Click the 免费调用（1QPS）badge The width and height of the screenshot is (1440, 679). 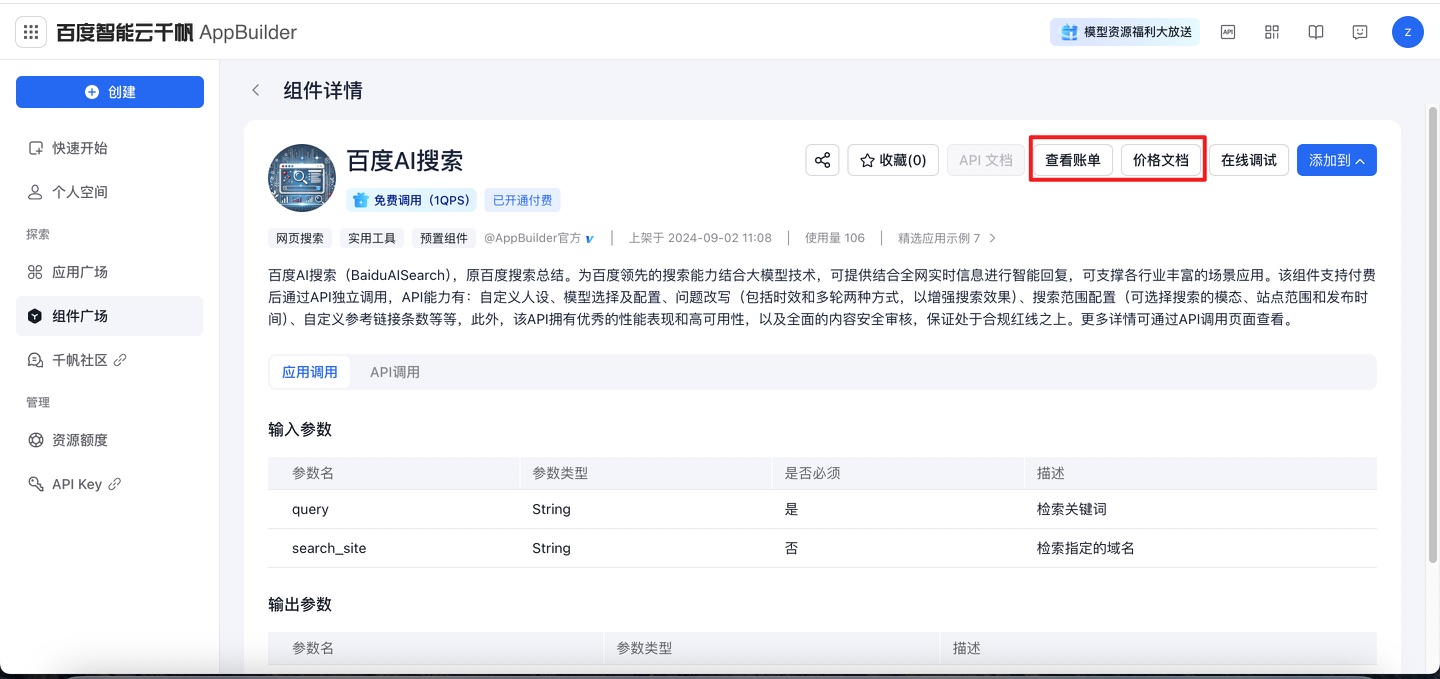pos(411,200)
